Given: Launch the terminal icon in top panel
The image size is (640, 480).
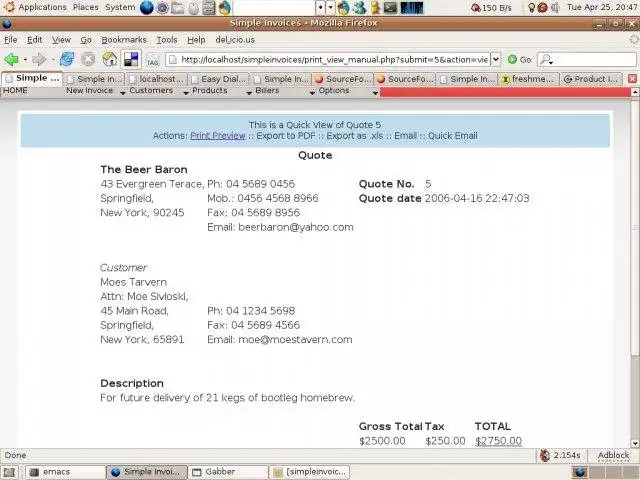Looking at the screenshot, I should coord(390,7).
